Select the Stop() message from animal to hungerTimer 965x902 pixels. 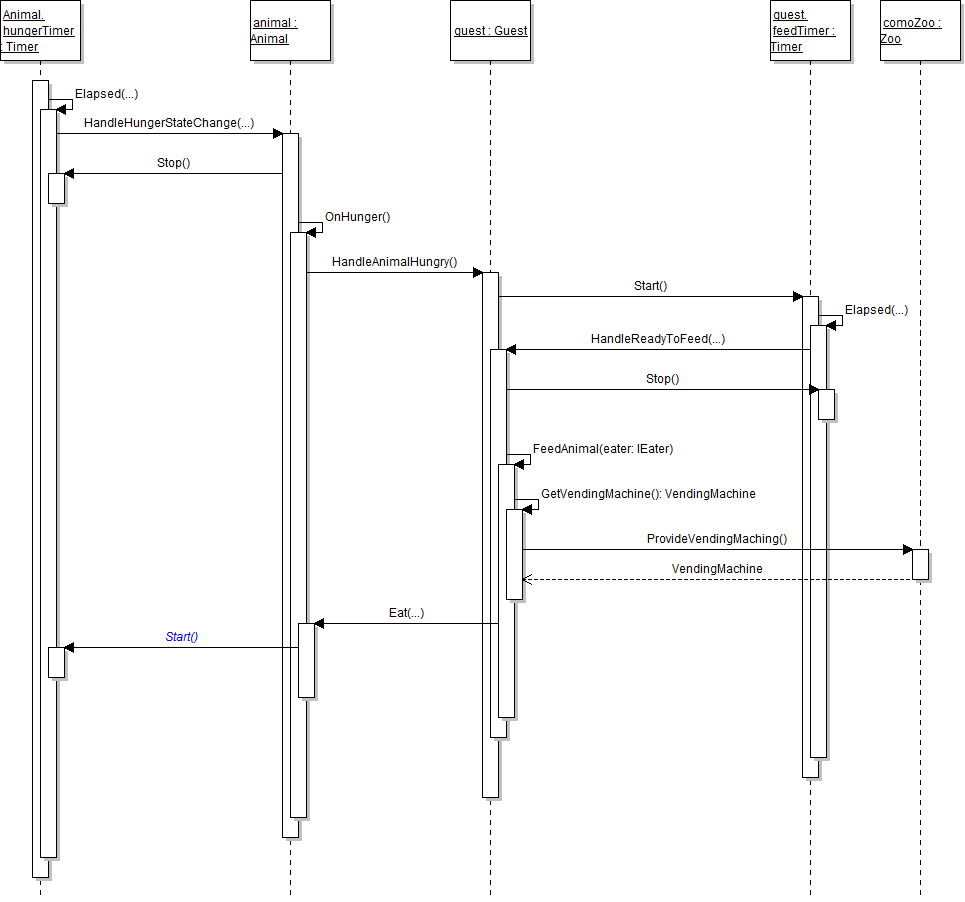[173, 163]
